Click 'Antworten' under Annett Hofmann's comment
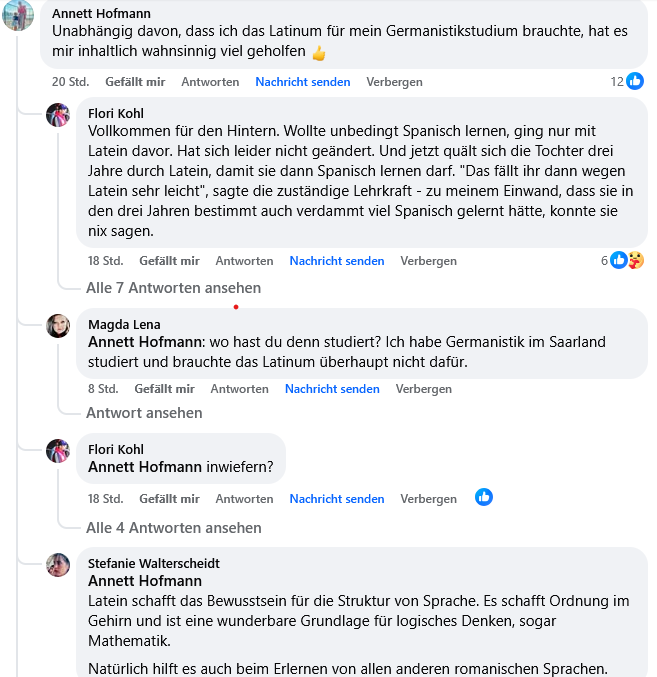The image size is (657, 677). (210, 82)
